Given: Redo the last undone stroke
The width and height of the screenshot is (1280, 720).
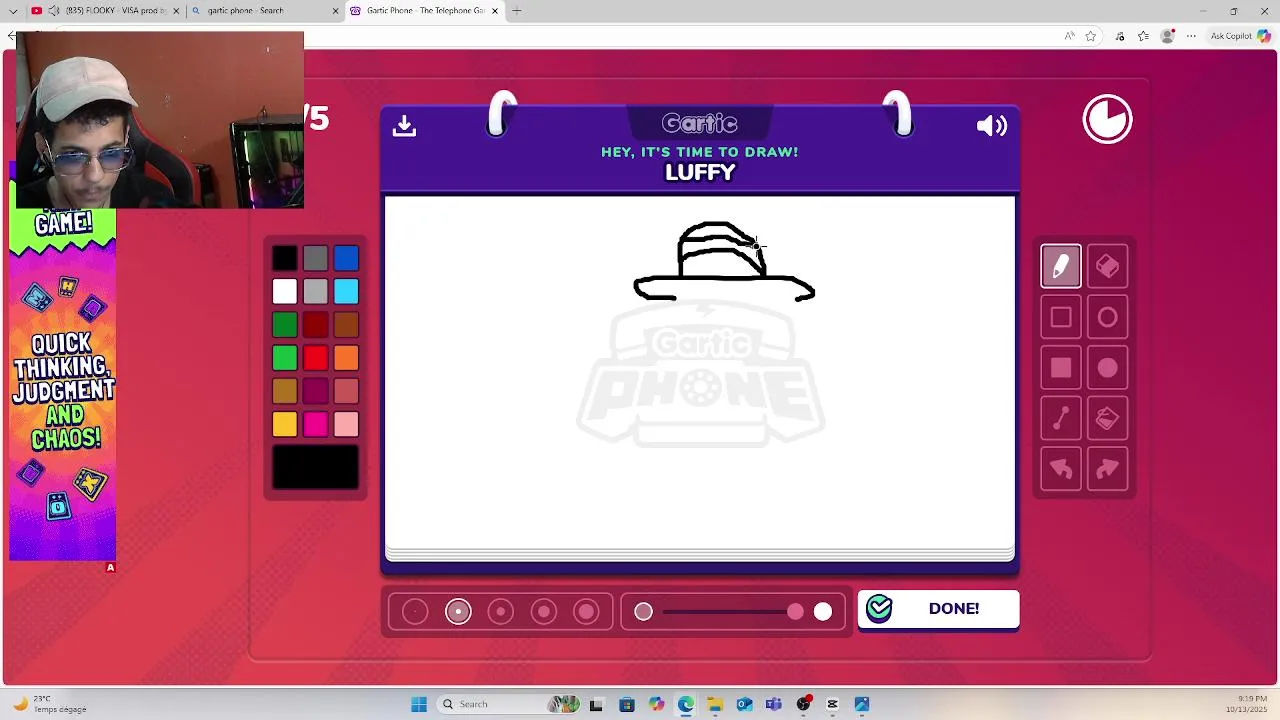Looking at the screenshot, I should pyautogui.click(x=1107, y=470).
